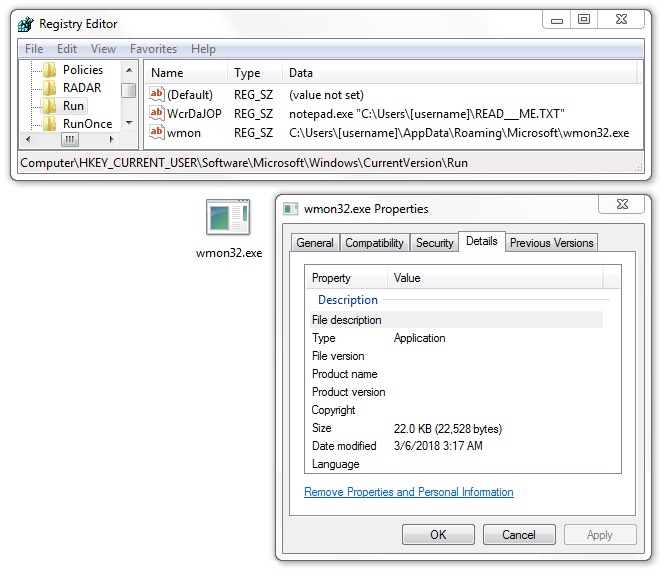Click the OK button in Properties dialog
Viewport: 663px width, 575px height.
coord(438,535)
